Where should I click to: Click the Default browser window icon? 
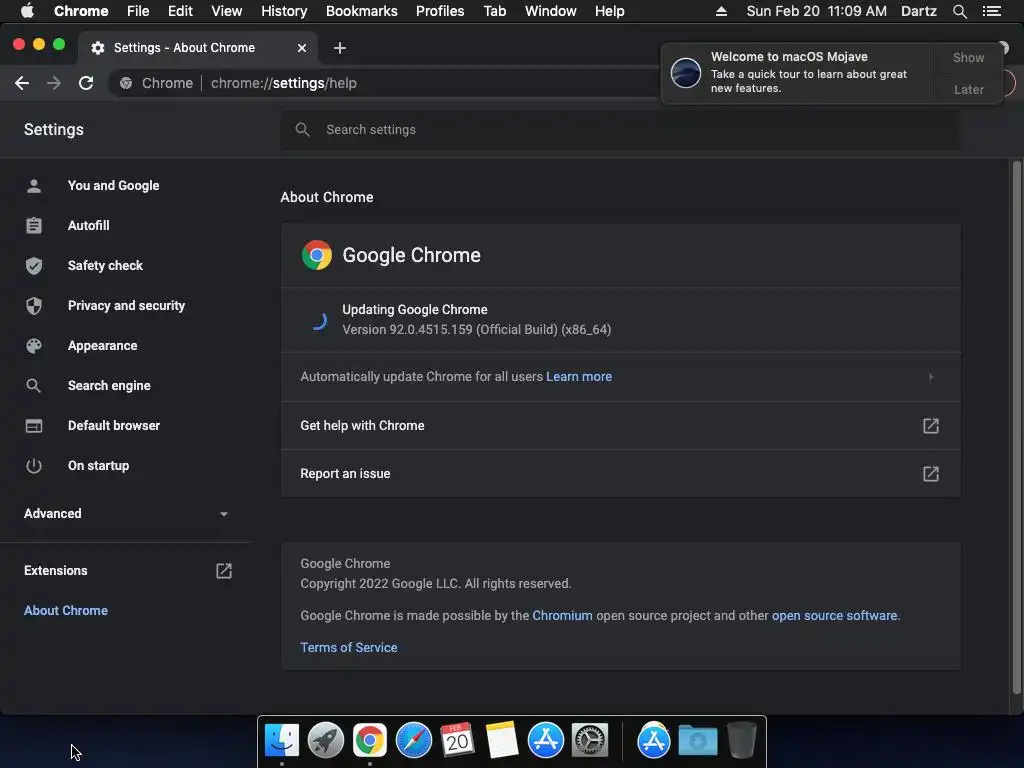34,426
